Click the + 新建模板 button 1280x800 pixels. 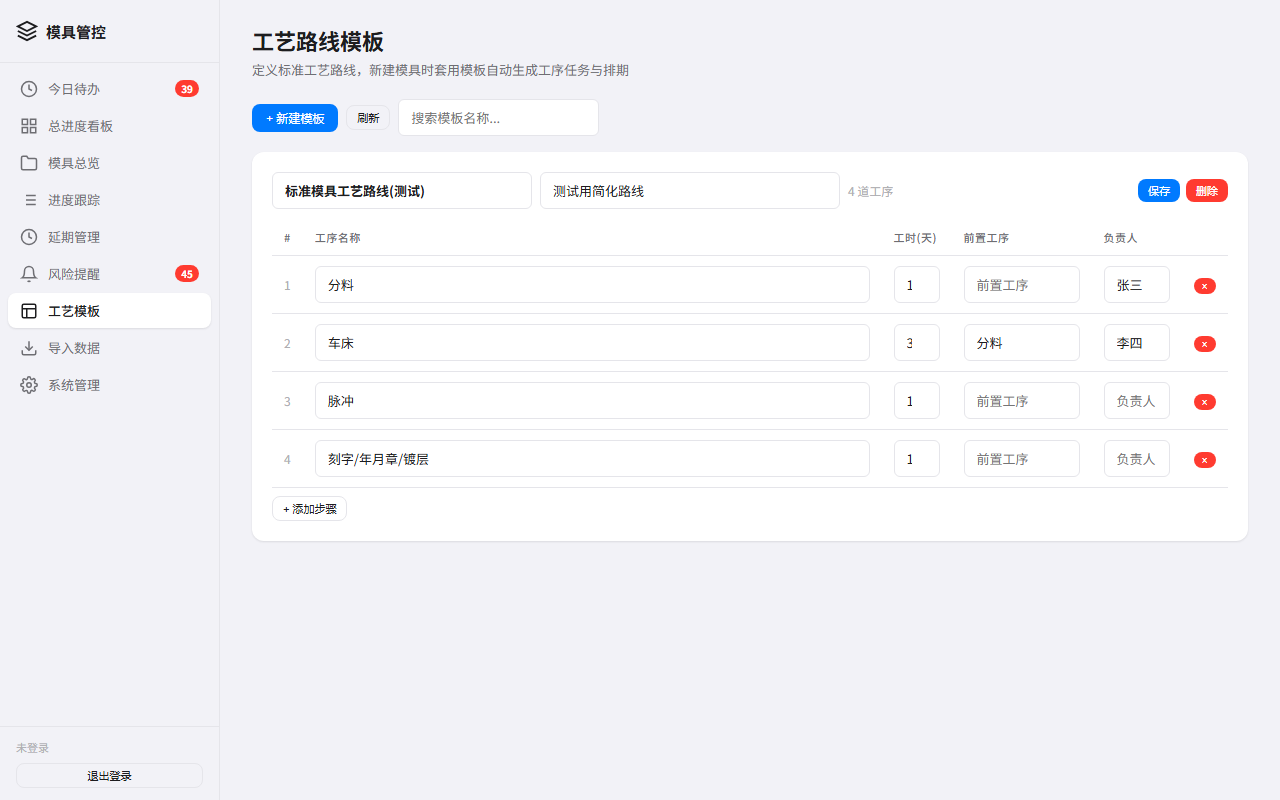click(295, 118)
